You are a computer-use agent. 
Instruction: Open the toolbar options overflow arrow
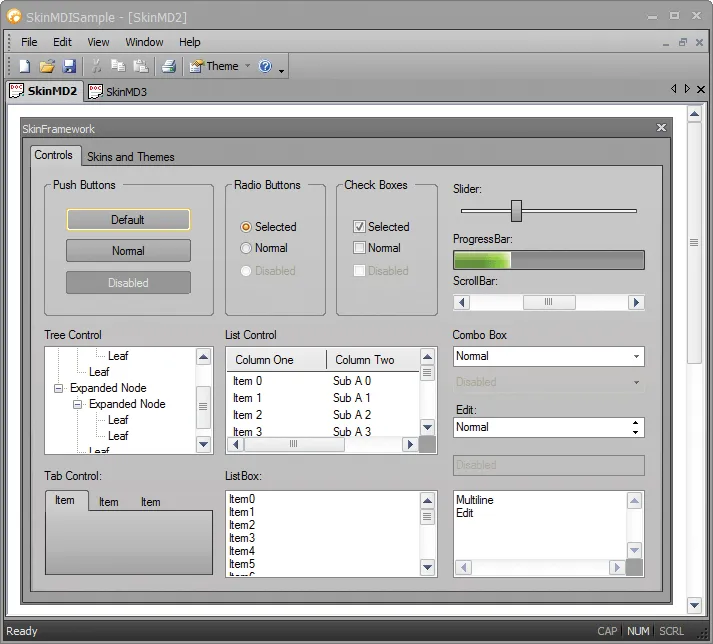coord(281,71)
